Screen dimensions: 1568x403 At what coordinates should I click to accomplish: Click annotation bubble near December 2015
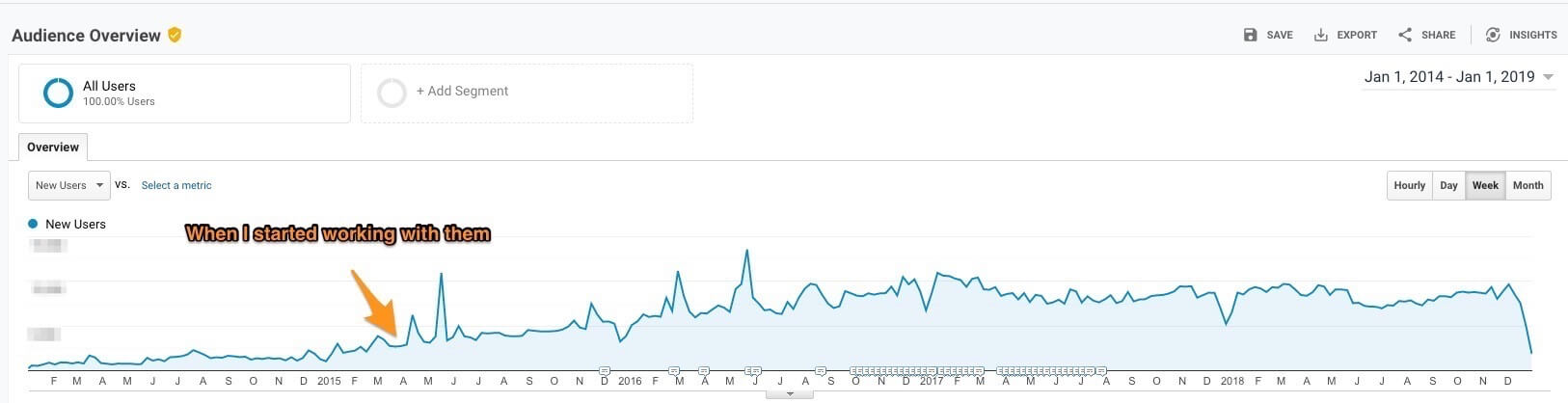605,370
